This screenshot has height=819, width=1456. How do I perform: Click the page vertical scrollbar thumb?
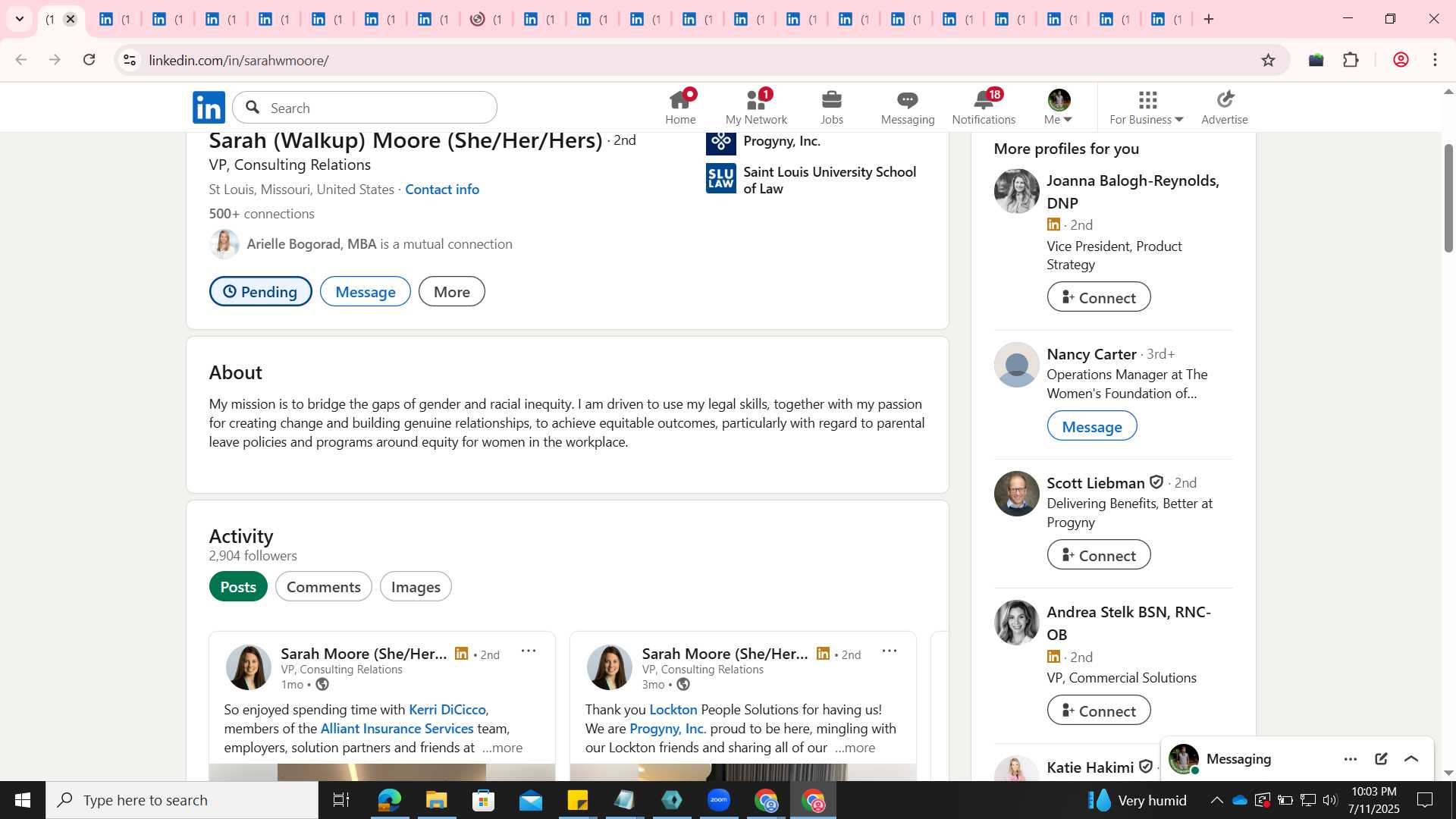point(1448,197)
